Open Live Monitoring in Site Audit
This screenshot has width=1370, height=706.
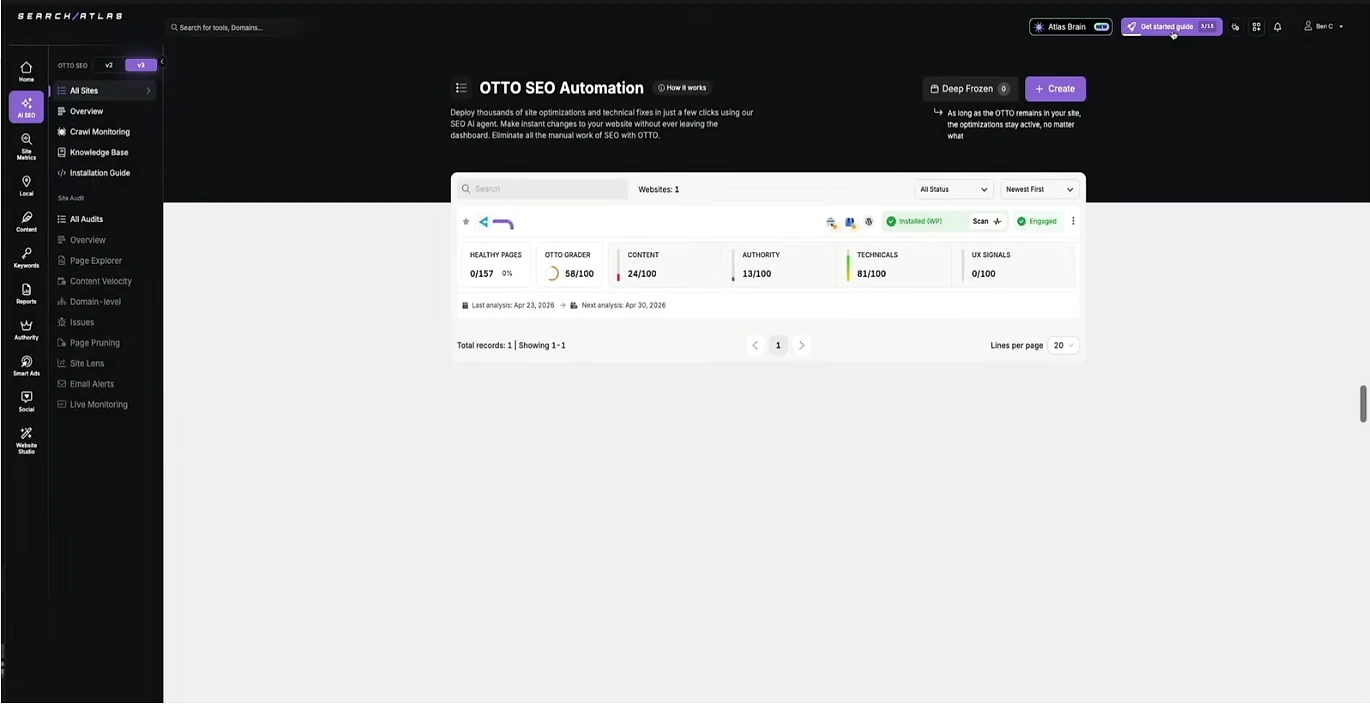click(x=92, y=405)
